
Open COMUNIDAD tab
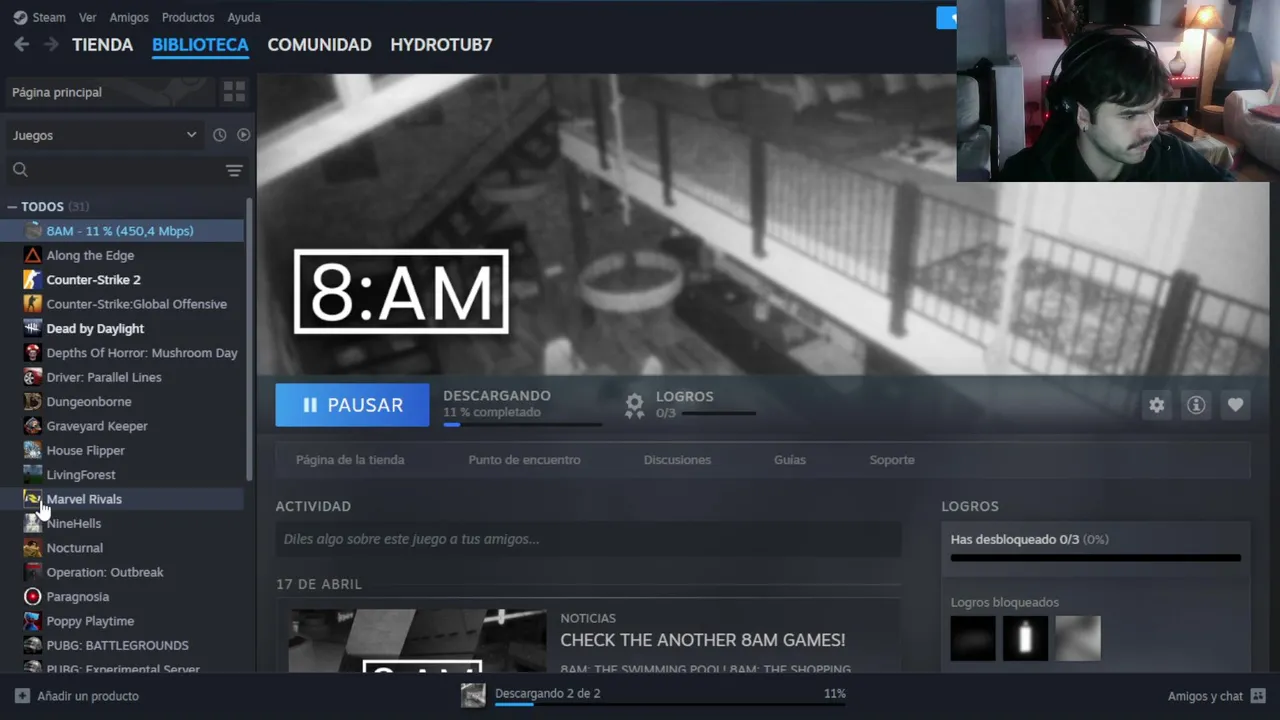(319, 44)
